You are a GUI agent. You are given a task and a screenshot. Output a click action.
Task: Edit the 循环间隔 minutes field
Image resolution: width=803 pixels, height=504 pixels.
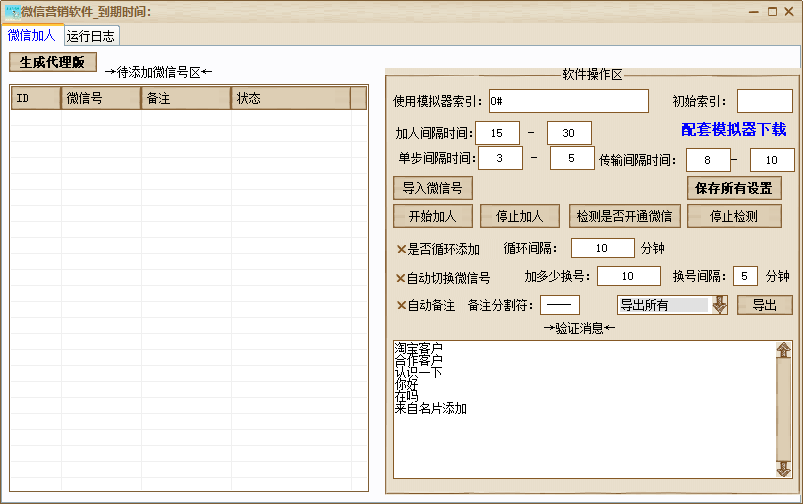point(603,248)
